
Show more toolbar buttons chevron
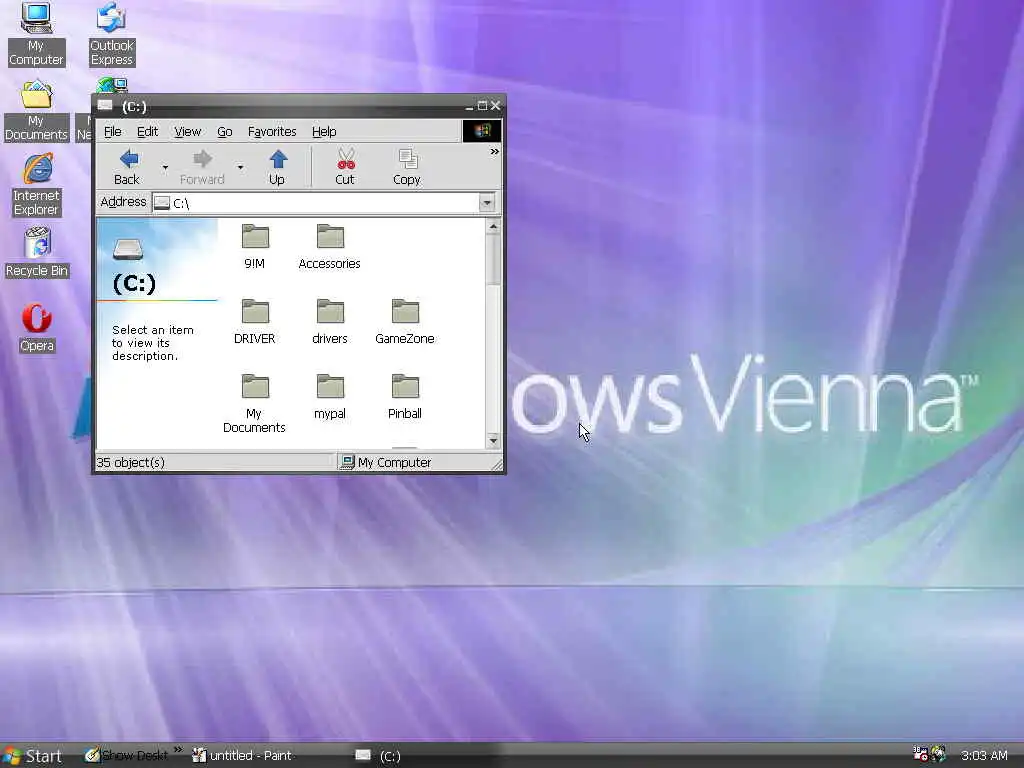[494, 152]
